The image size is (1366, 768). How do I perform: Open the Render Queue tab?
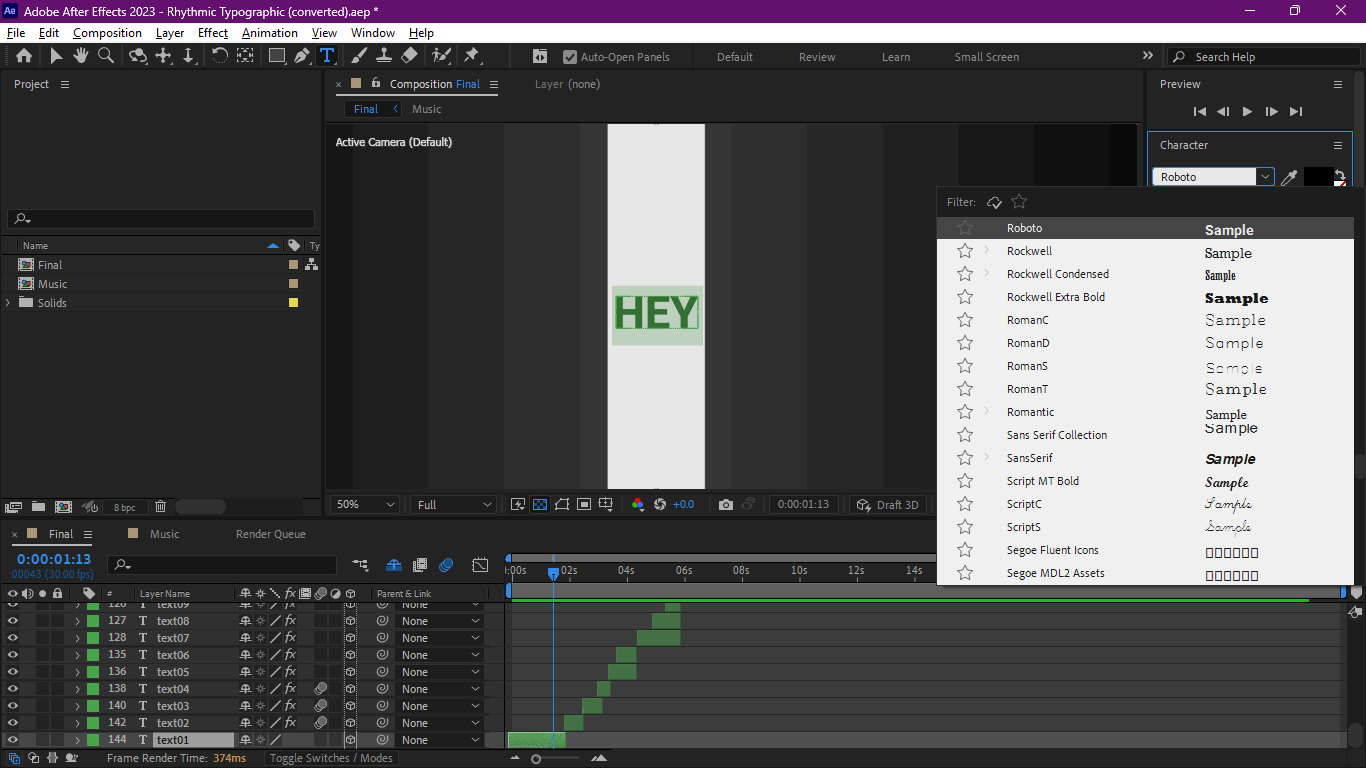point(271,534)
